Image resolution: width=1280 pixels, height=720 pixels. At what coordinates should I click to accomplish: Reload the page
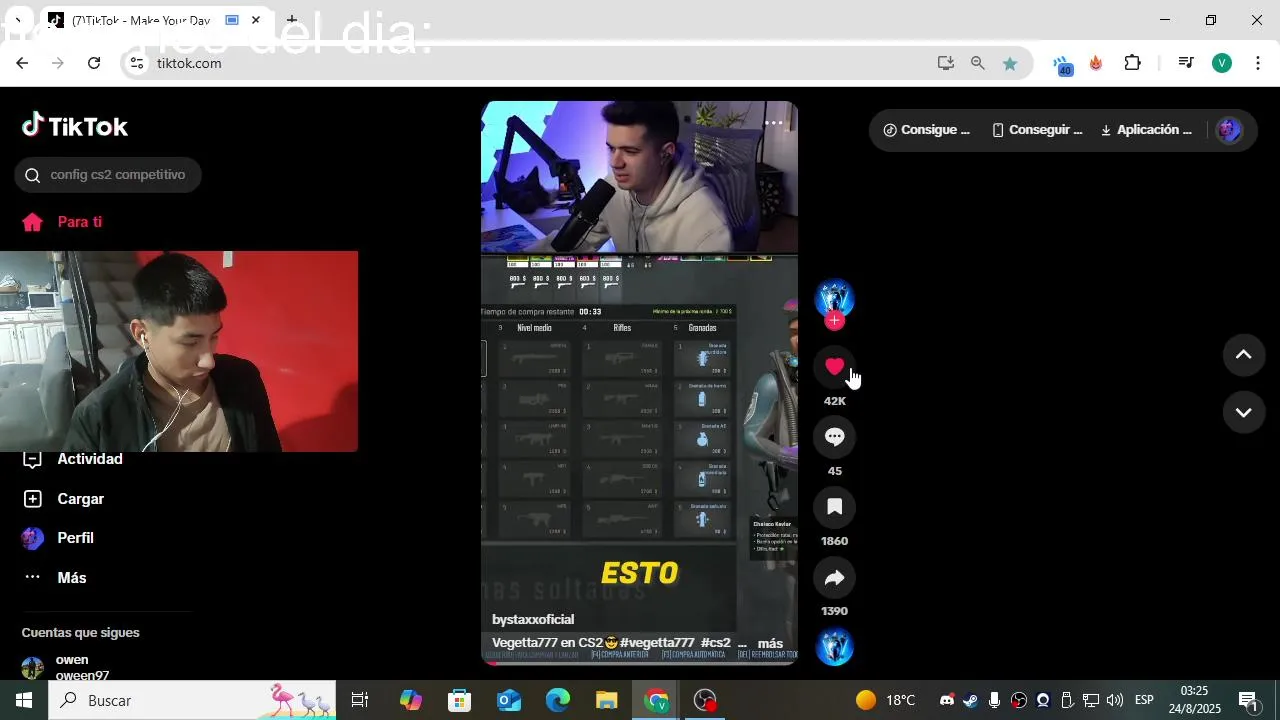(94, 63)
